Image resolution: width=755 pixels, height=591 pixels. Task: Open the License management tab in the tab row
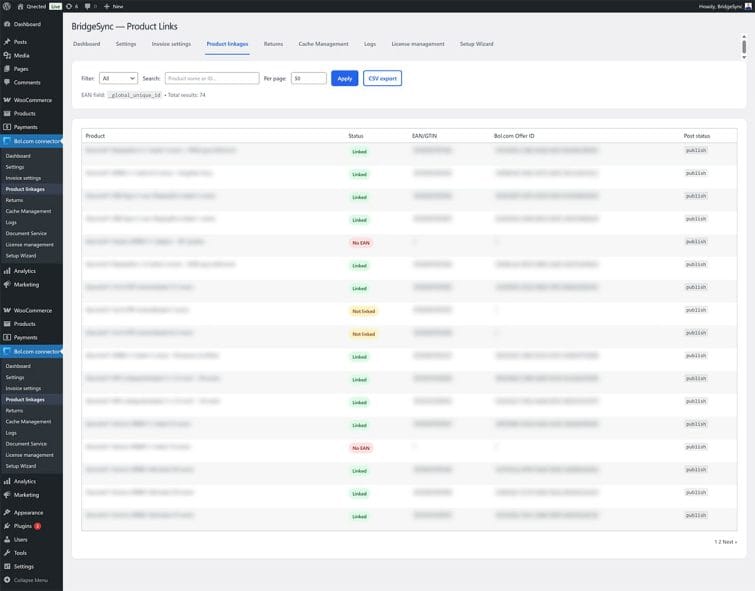[x=418, y=44]
